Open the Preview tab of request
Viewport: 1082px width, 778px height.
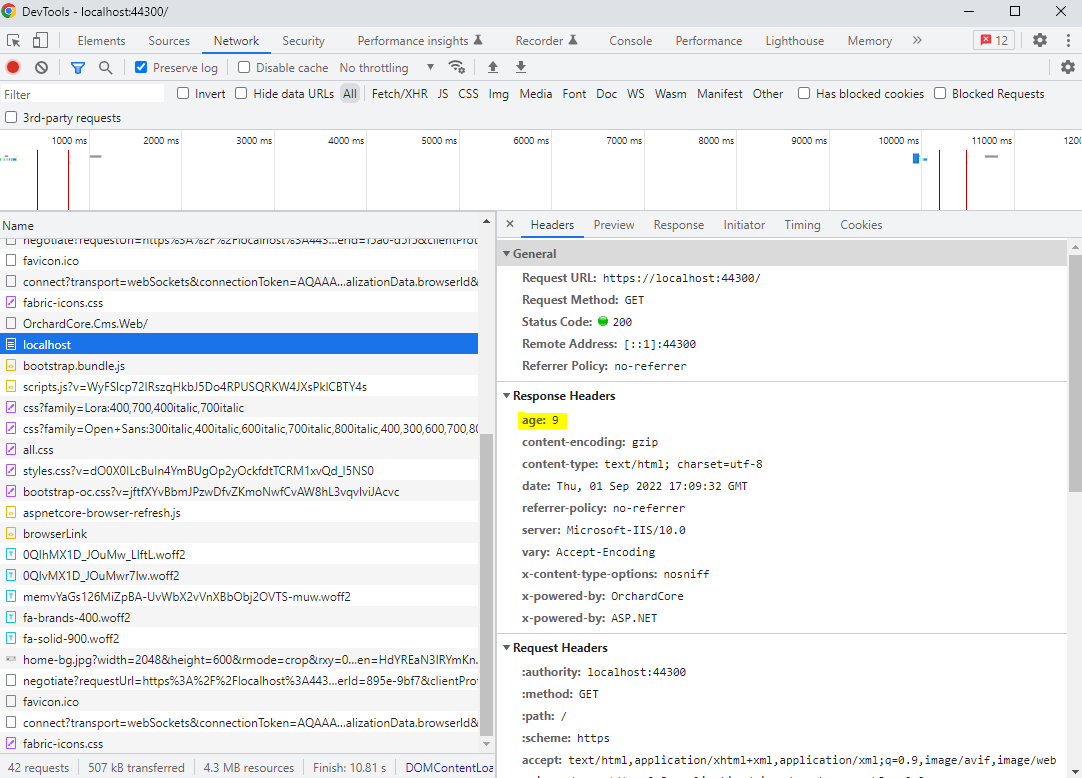[613, 224]
